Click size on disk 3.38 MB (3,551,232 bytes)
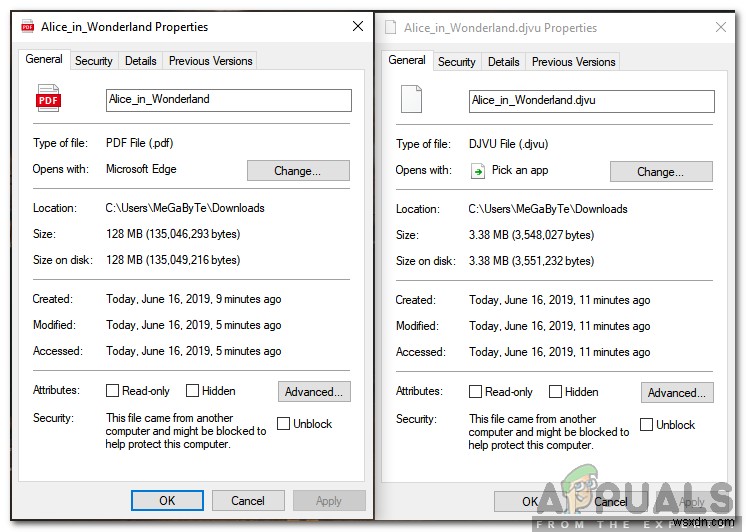The image size is (746, 532). point(531,261)
